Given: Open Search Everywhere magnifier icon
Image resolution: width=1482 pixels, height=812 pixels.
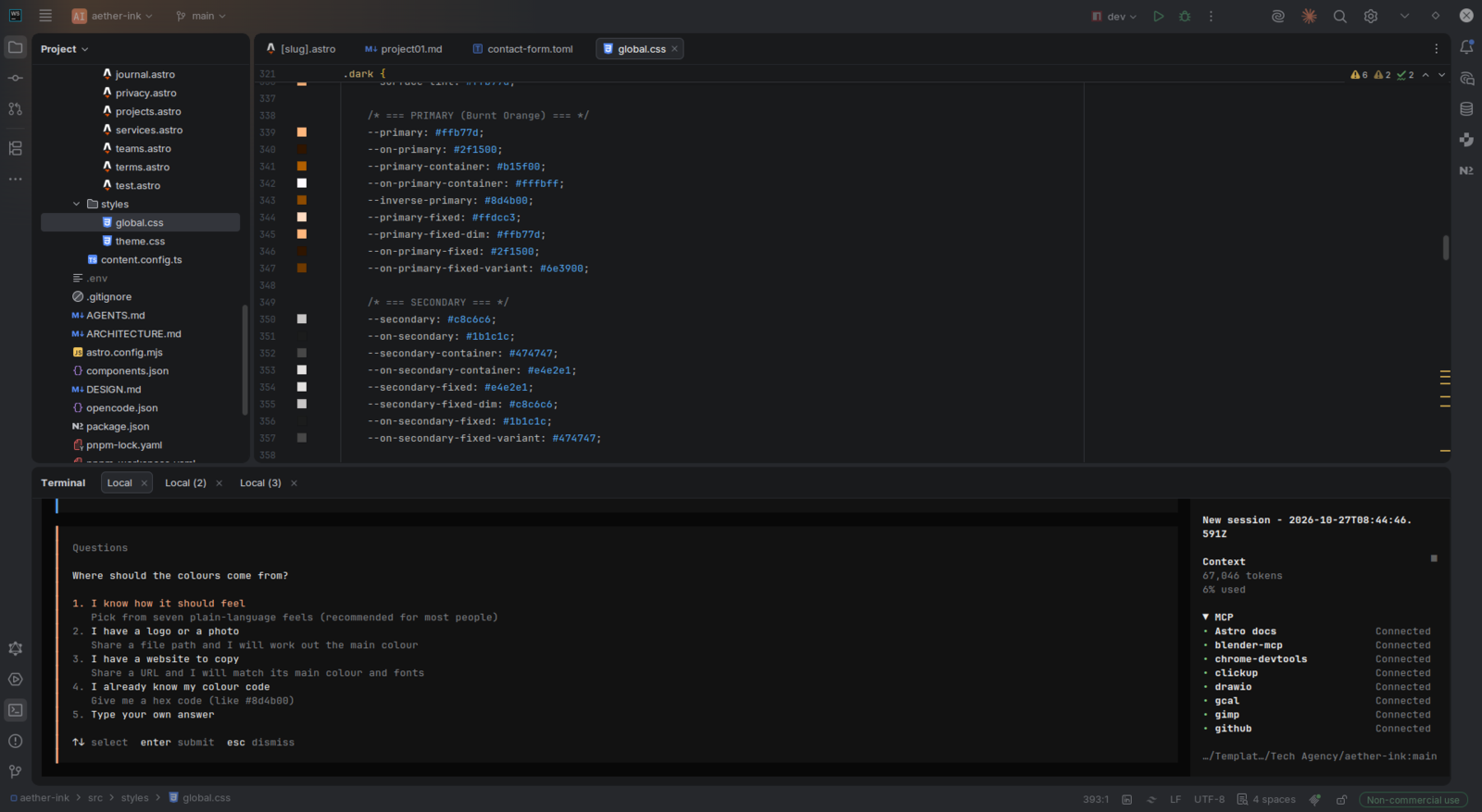Looking at the screenshot, I should pyautogui.click(x=1339, y=16).
